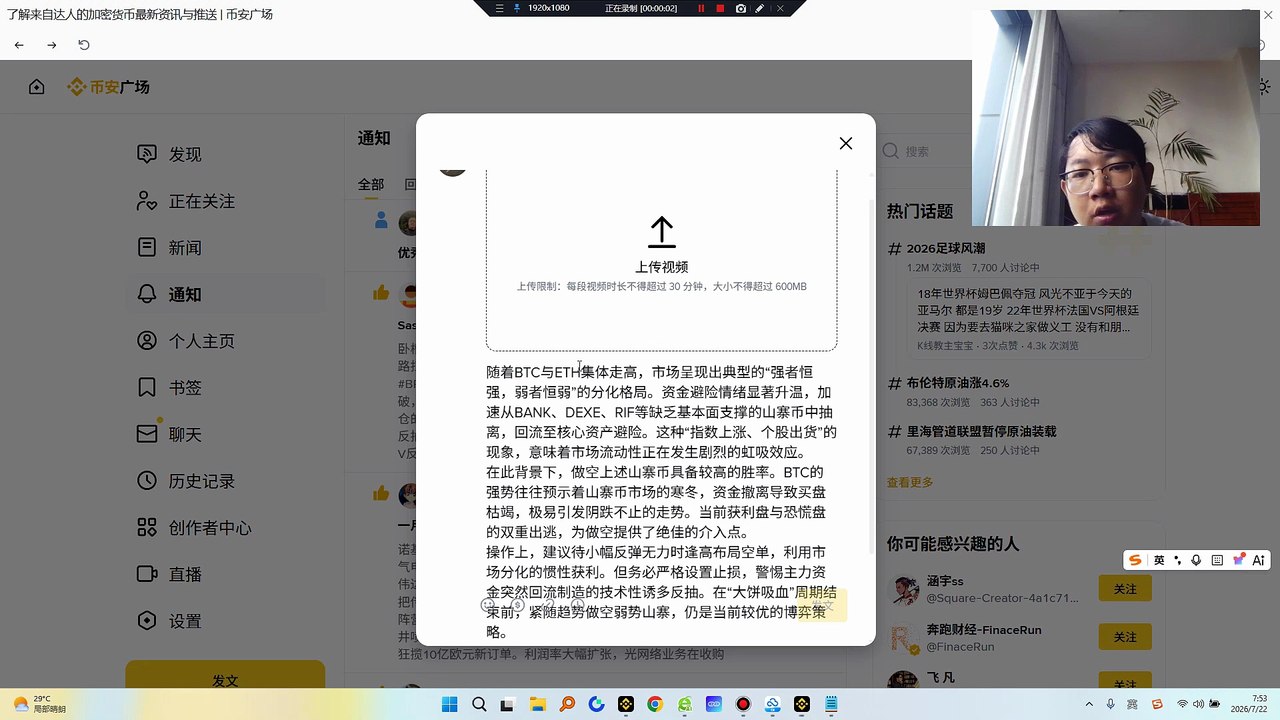Open the 18年世界杯姆巴佩夺冠 post card
The image size is (1280, 720).
1030,319
